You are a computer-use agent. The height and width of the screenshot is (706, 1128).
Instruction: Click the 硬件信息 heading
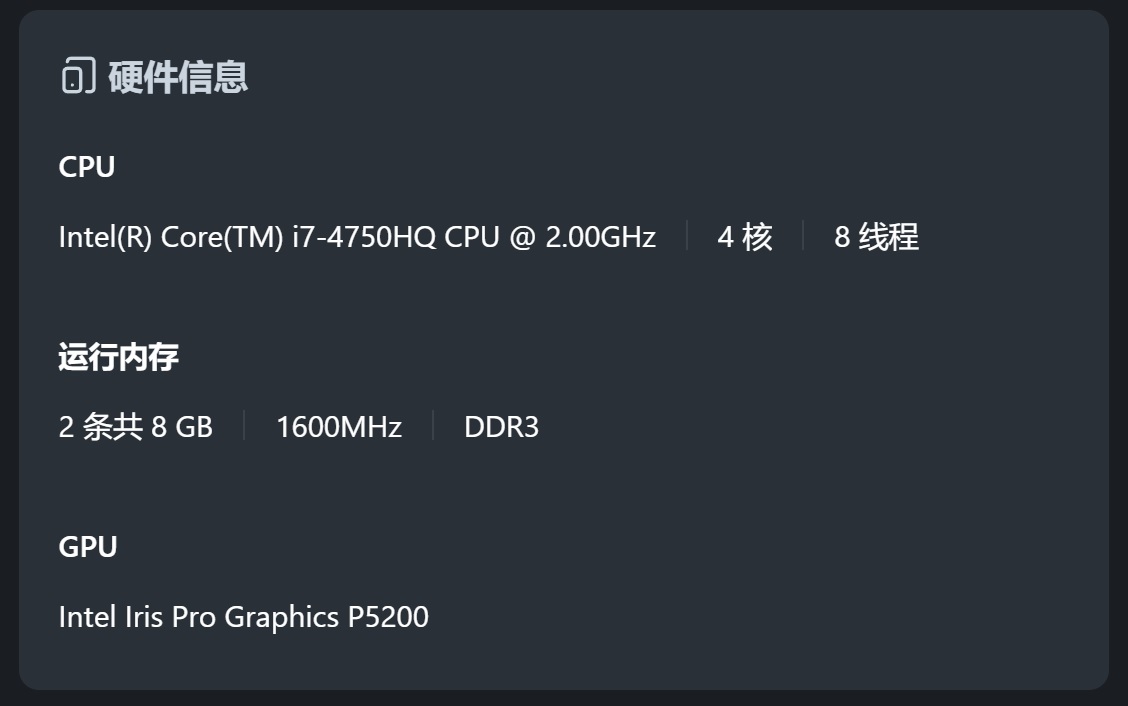[x=178, y=77]
